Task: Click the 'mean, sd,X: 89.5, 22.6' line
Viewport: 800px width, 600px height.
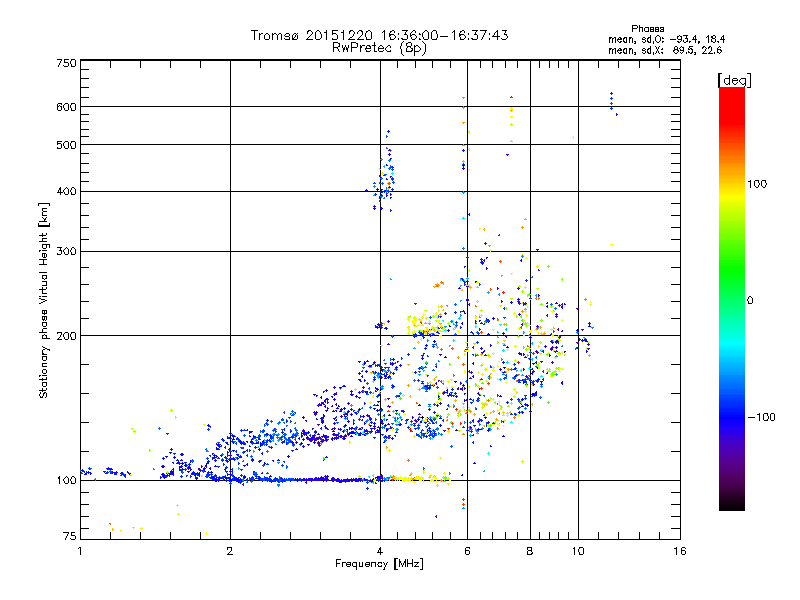Action: [x=665, y=50]
